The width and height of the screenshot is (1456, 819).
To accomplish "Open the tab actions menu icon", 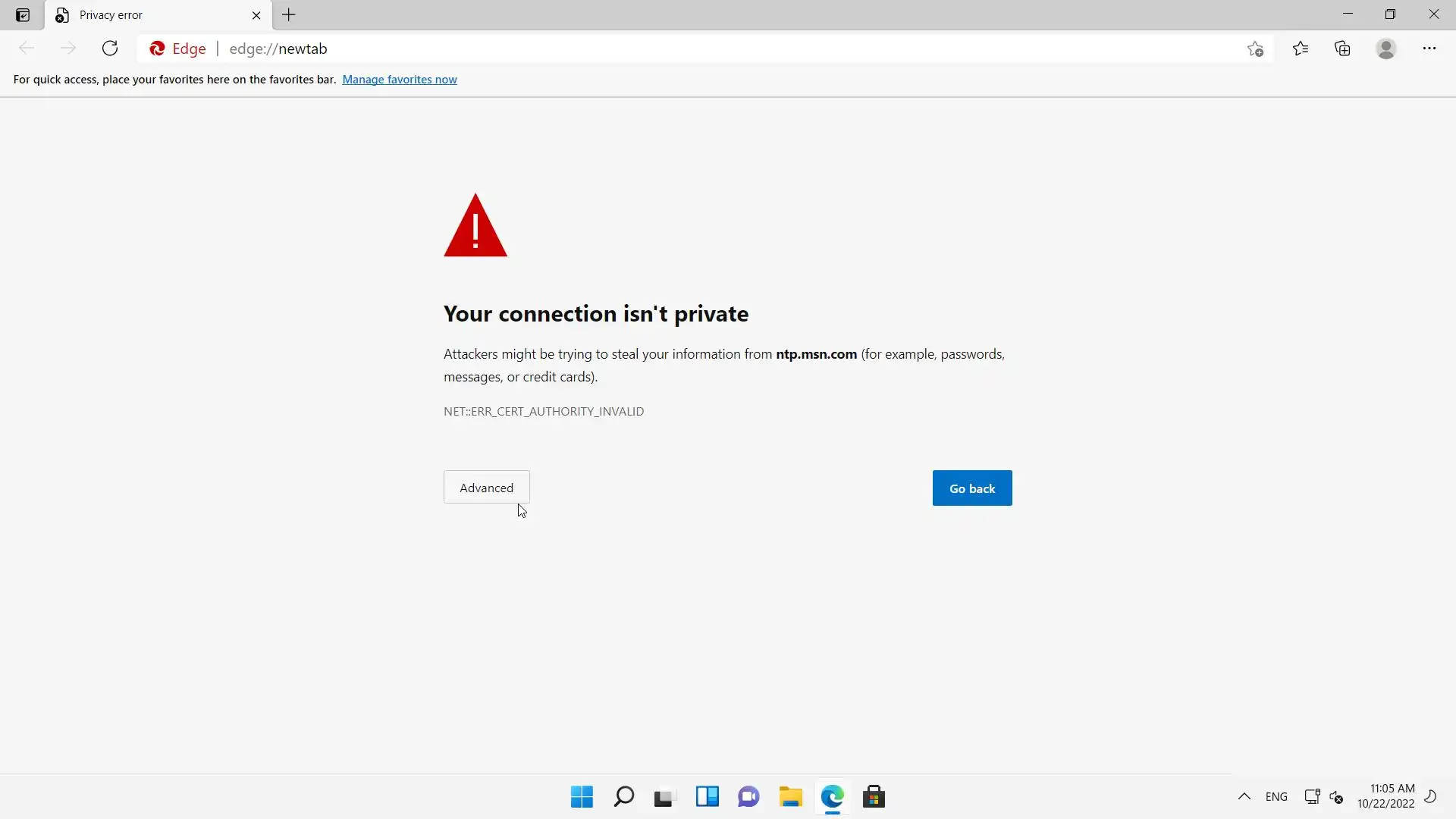I will pyautogui.click(x=23, y=15).
